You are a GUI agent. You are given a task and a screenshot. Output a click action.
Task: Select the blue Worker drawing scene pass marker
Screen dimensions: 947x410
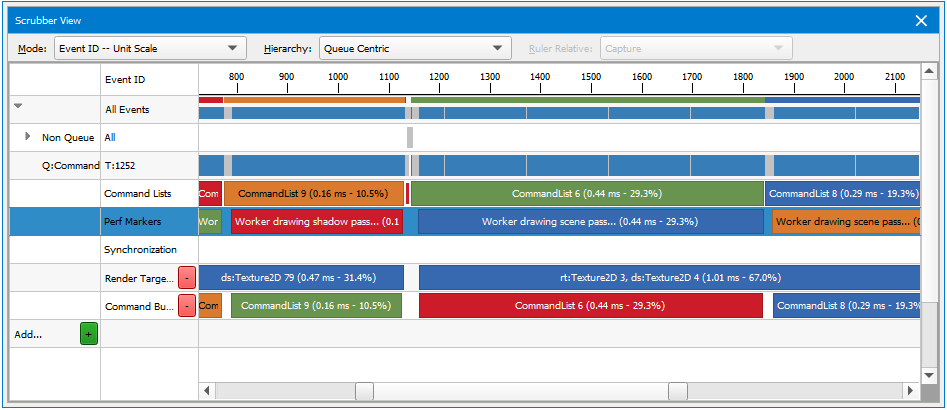[589, 222]
